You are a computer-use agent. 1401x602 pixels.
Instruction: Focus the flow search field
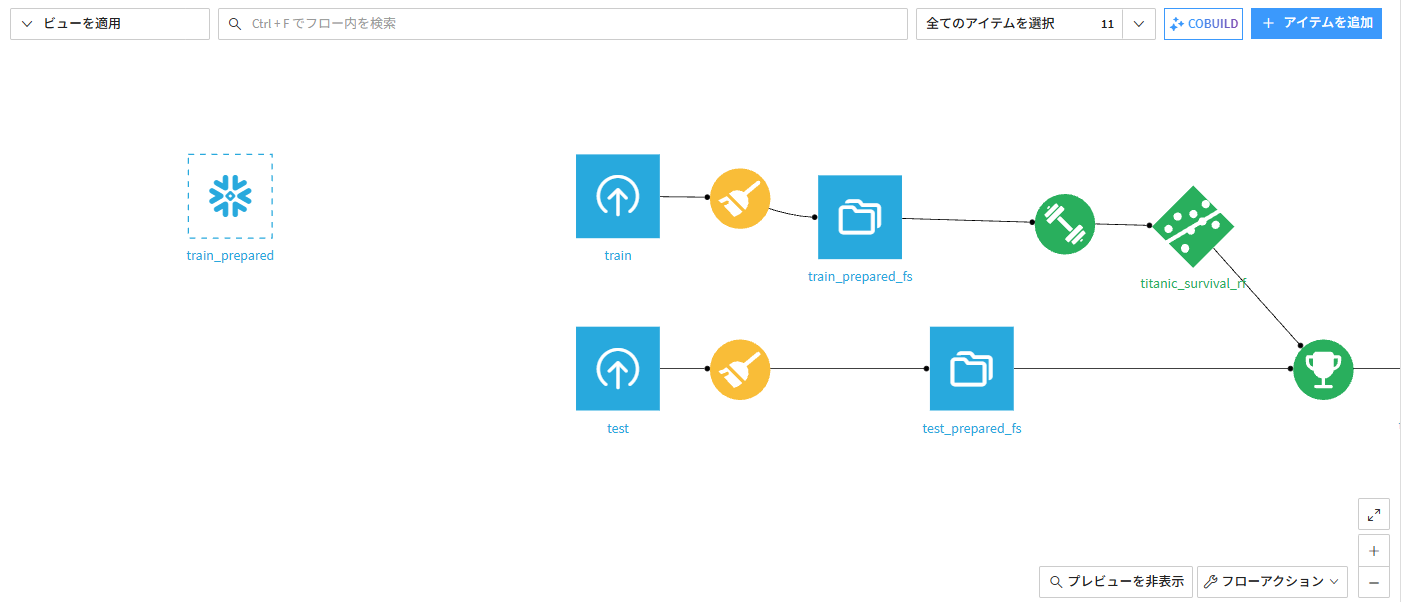(x=563, y=24)
